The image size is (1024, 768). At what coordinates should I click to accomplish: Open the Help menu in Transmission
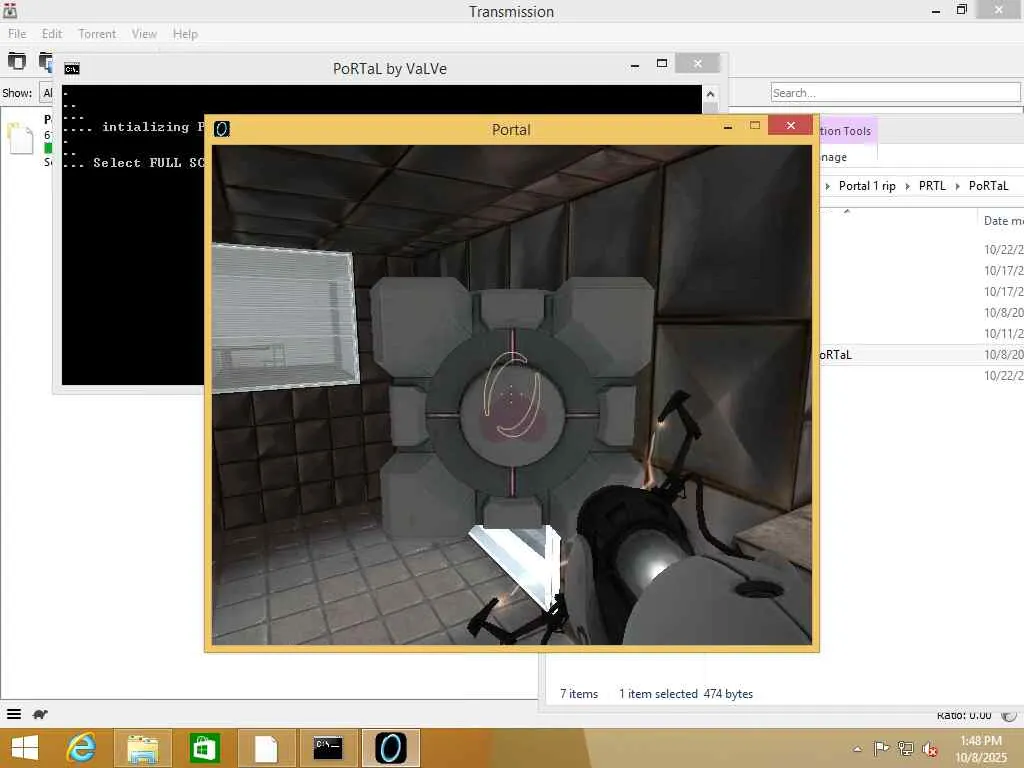pyautogui.click(x=185, y=34)
